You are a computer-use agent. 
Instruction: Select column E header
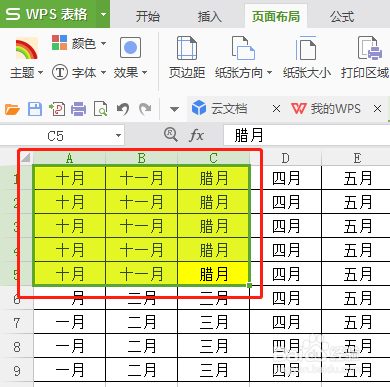click(x=356, y=158)
